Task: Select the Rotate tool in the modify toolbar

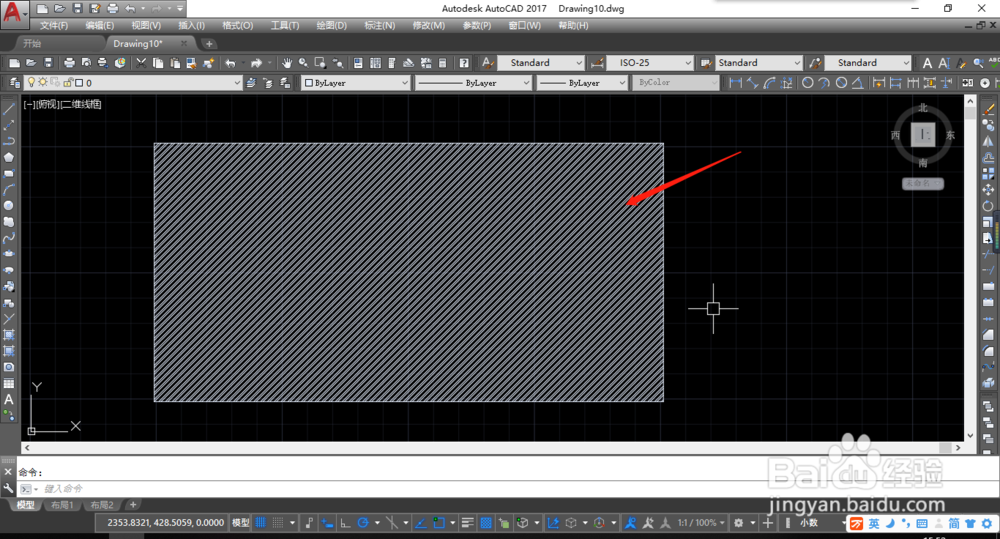Action: 989,205
